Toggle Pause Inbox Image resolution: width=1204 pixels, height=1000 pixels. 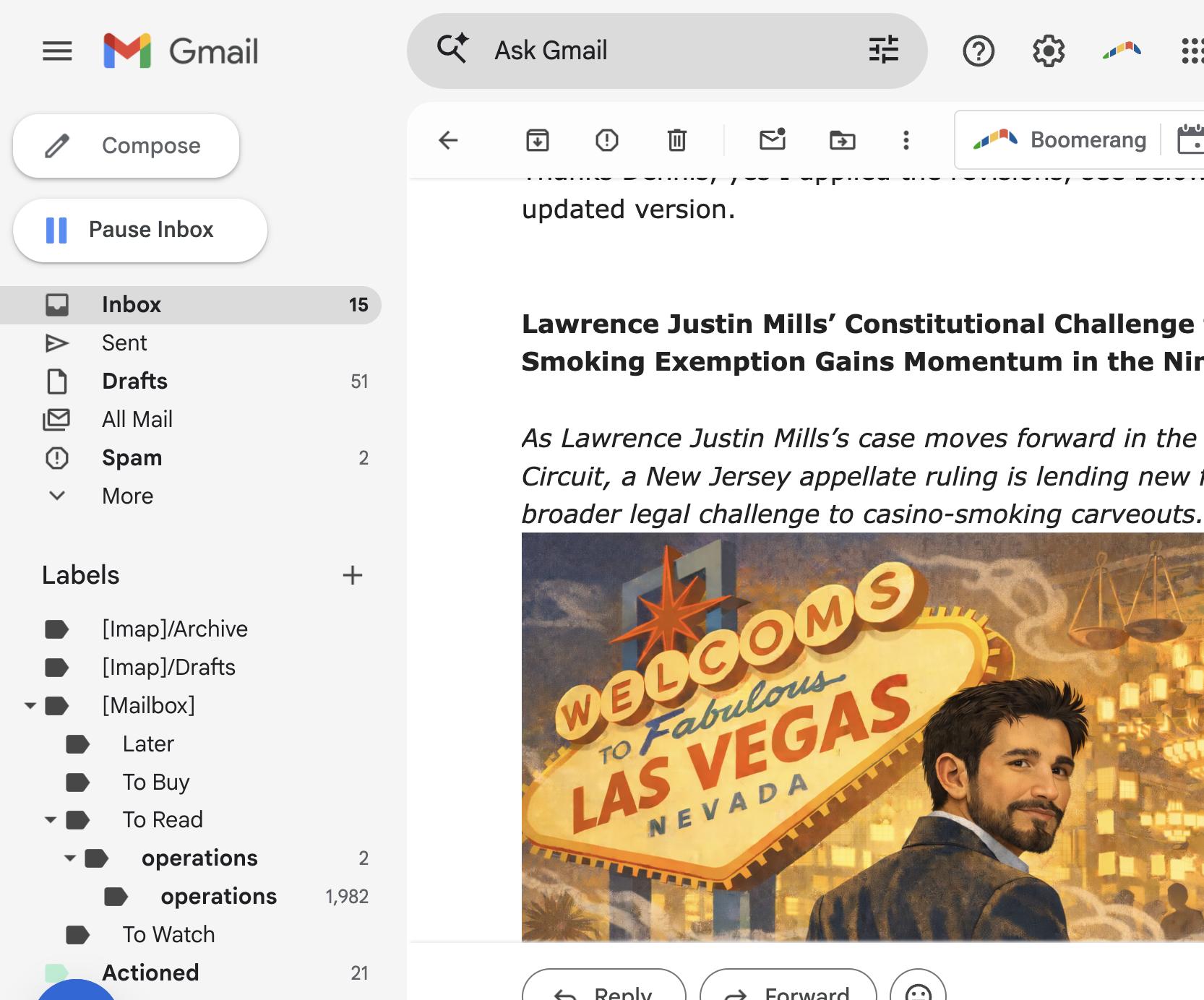[139, 230]
